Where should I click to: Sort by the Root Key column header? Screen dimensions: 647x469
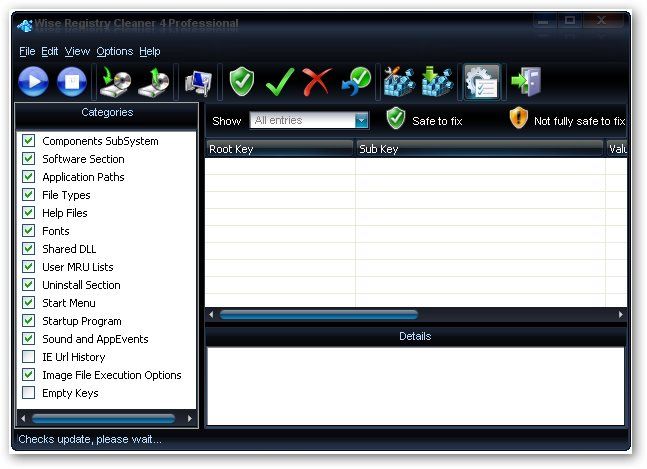[x=279, y=148]
